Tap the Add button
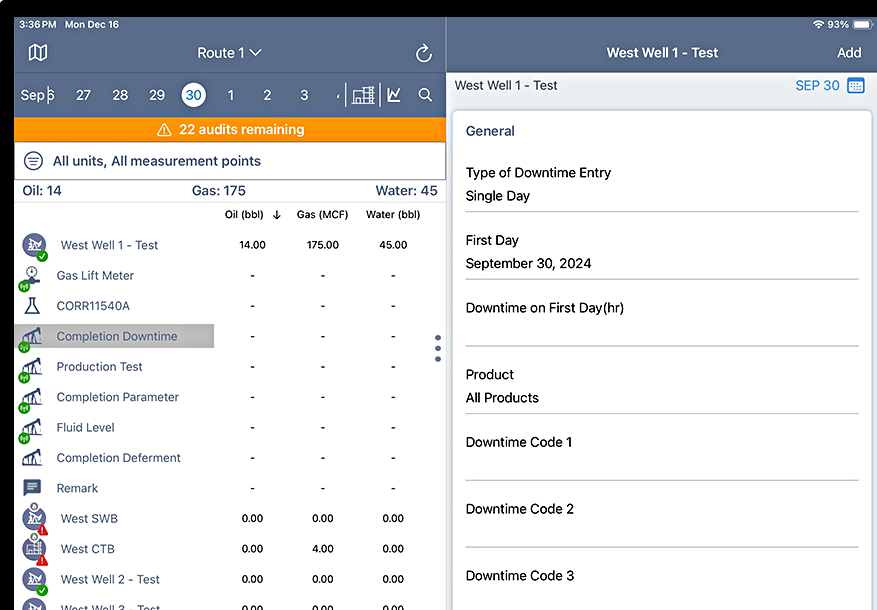 (848, 52)
